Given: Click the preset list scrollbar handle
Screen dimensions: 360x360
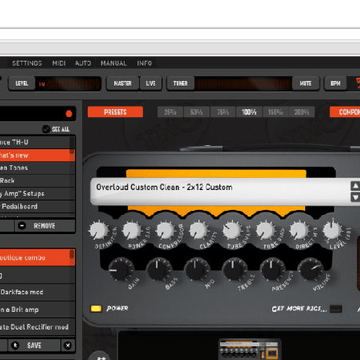Looking at the screenshot, I should click(x=72, y=255).
